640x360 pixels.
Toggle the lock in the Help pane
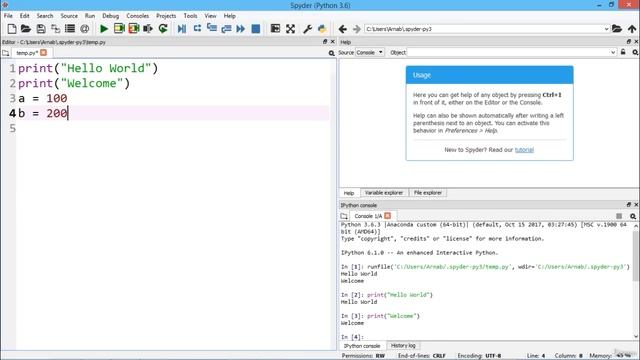pyautogui.click(x=623, y=52)
